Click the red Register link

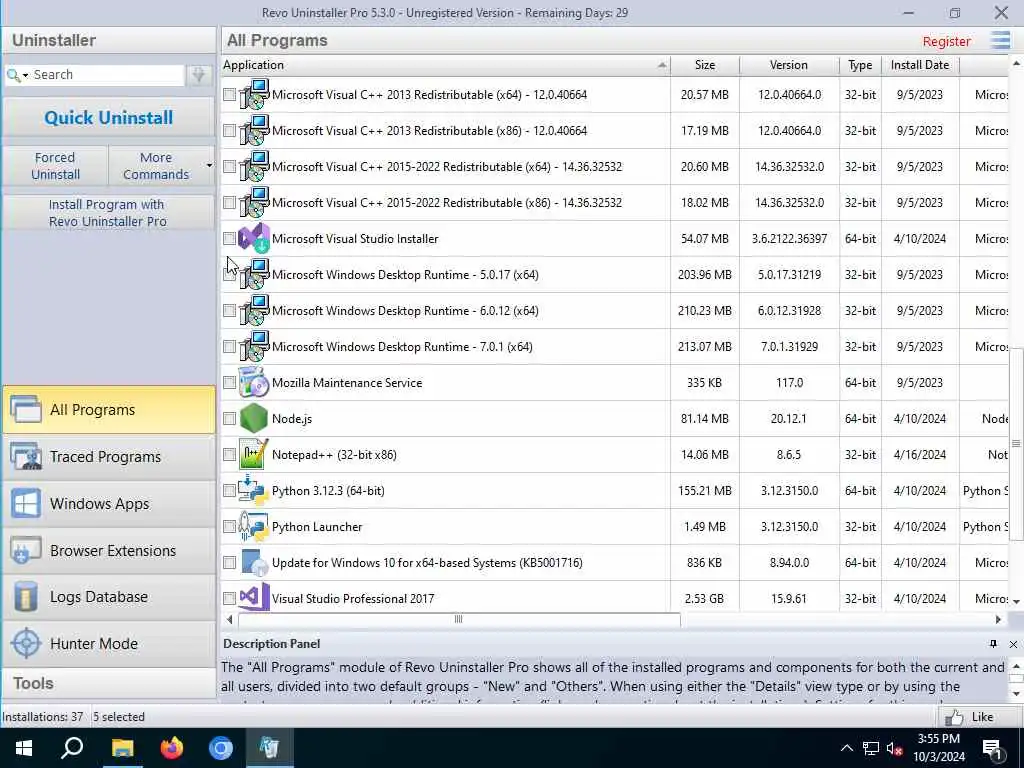click(x=946, y=41)
